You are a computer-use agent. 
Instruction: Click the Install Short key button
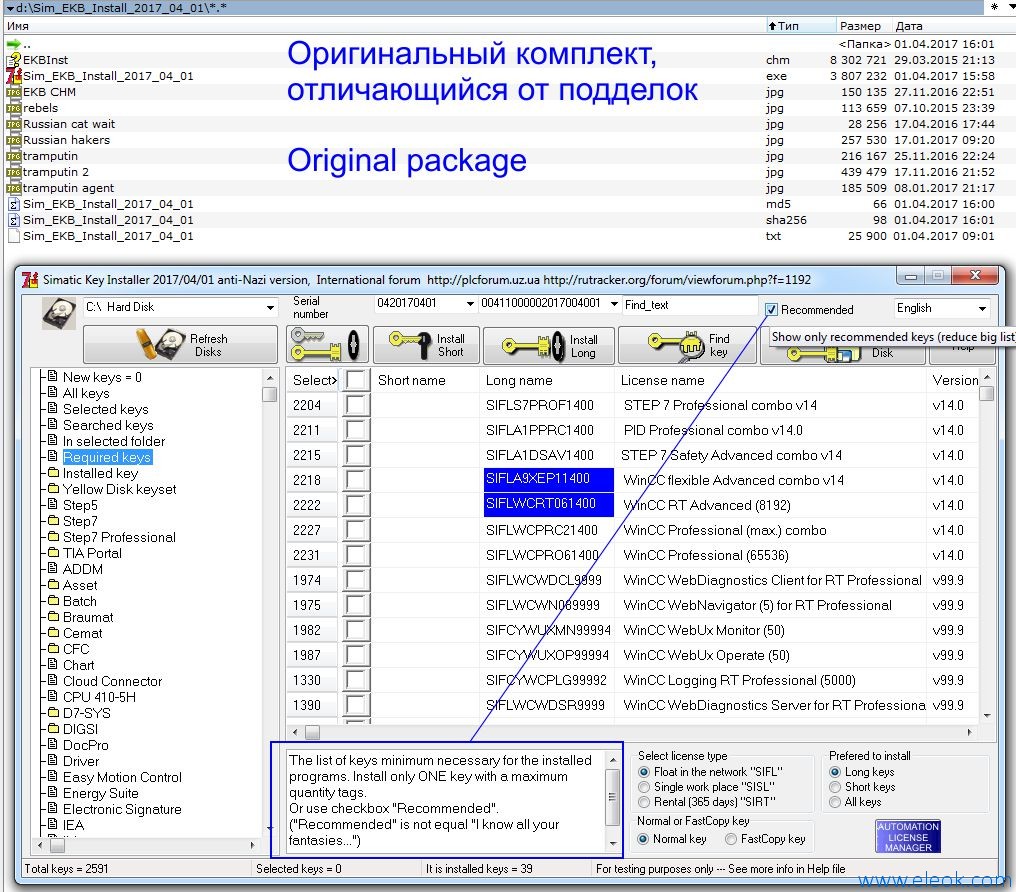[427, 344]
